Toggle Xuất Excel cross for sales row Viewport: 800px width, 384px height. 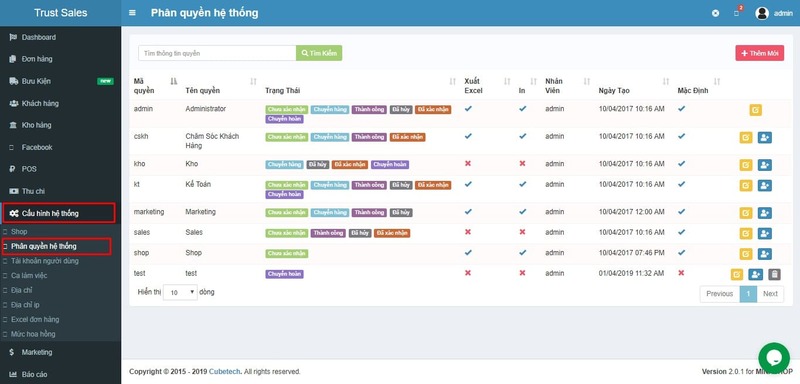click(468, 232)
